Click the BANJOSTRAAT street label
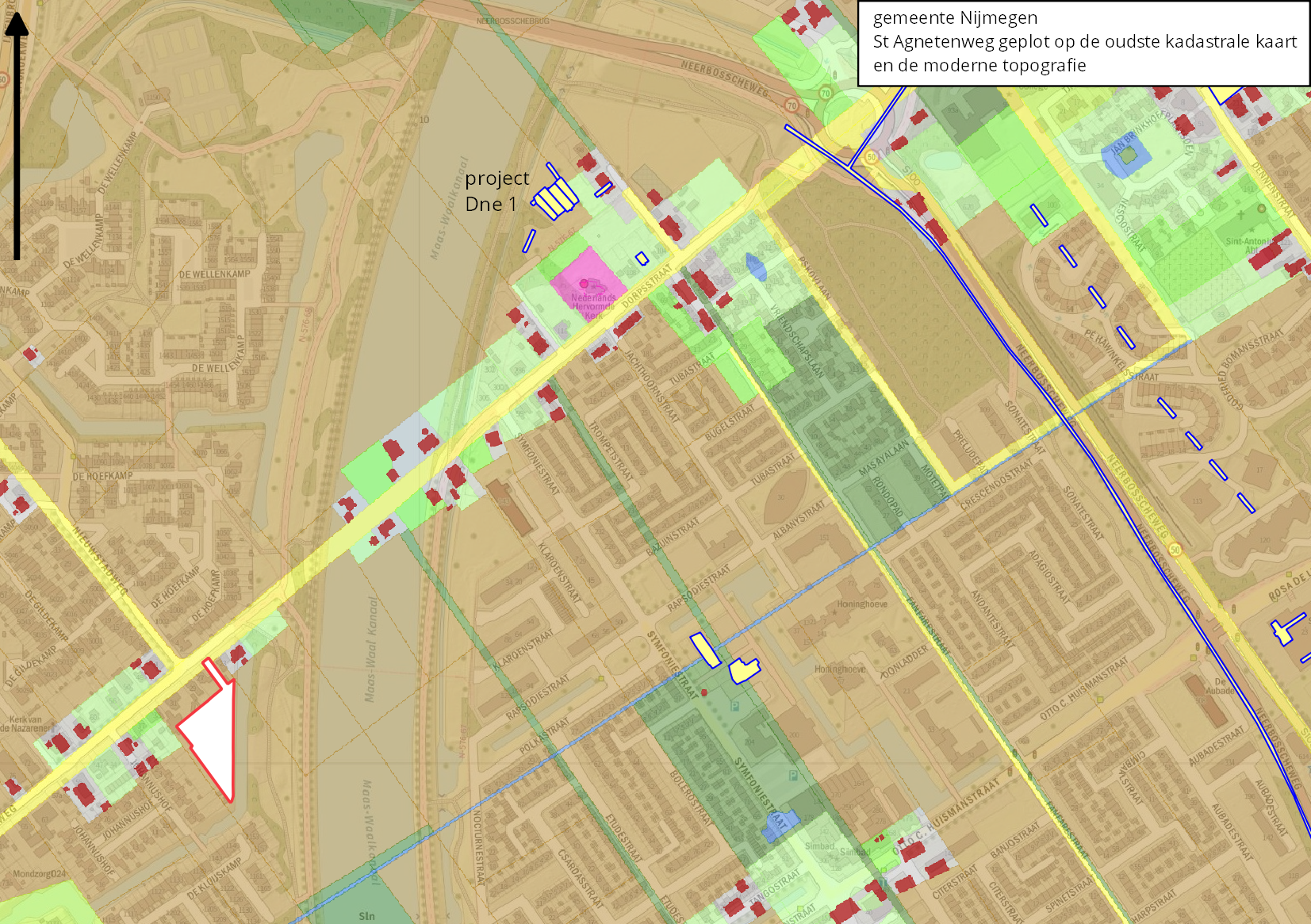 pyautogui.click(x=1014, y=839)
